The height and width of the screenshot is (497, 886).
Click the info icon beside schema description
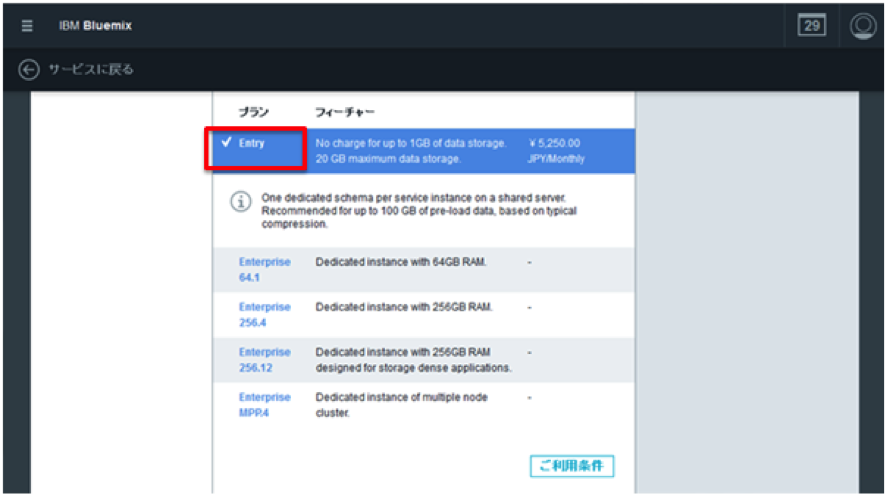pyautogui.click(x=241, y=202)
